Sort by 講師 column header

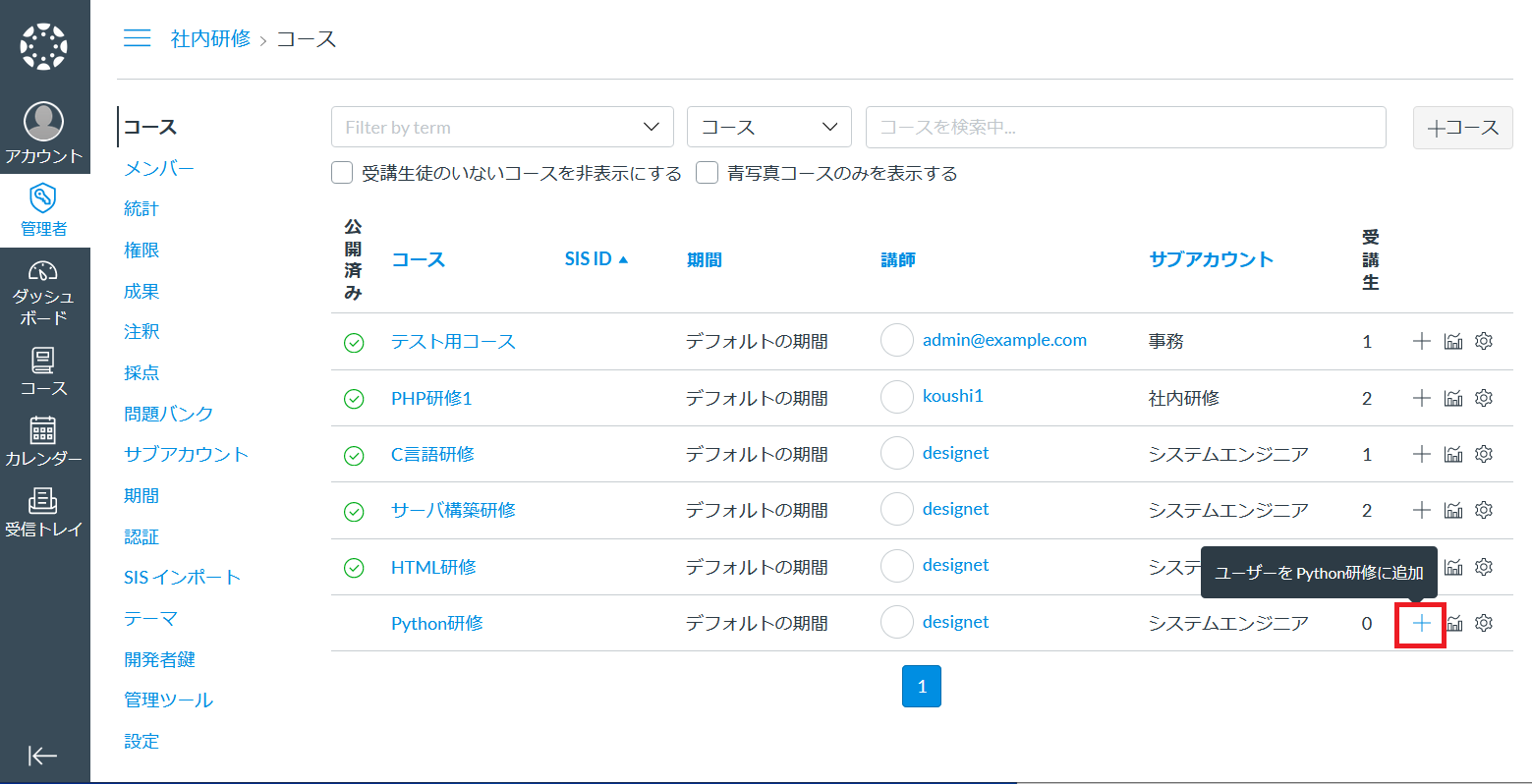click(898, 259)
